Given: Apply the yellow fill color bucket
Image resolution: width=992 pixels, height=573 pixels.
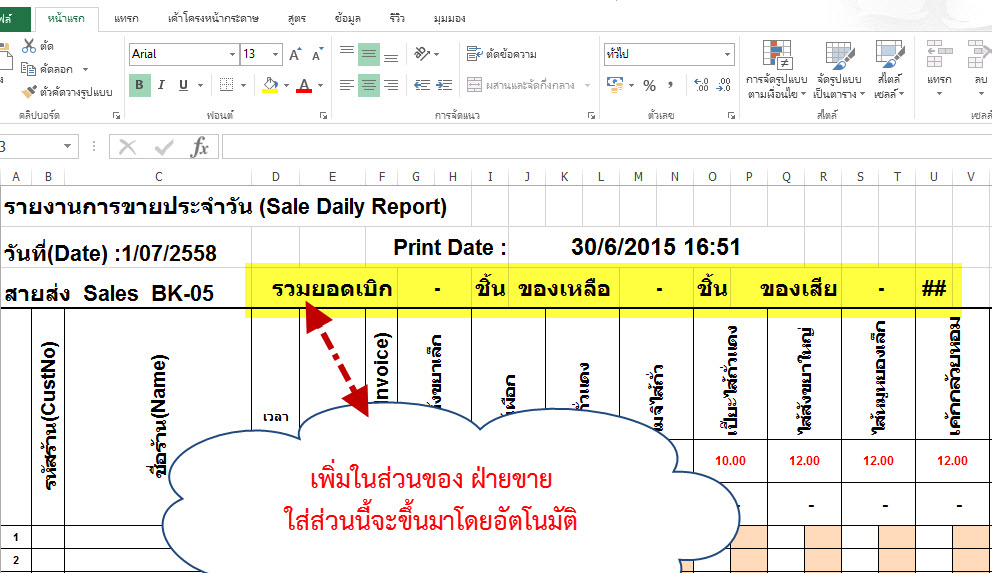Looking at the screenshot, I should click(269, 85).
